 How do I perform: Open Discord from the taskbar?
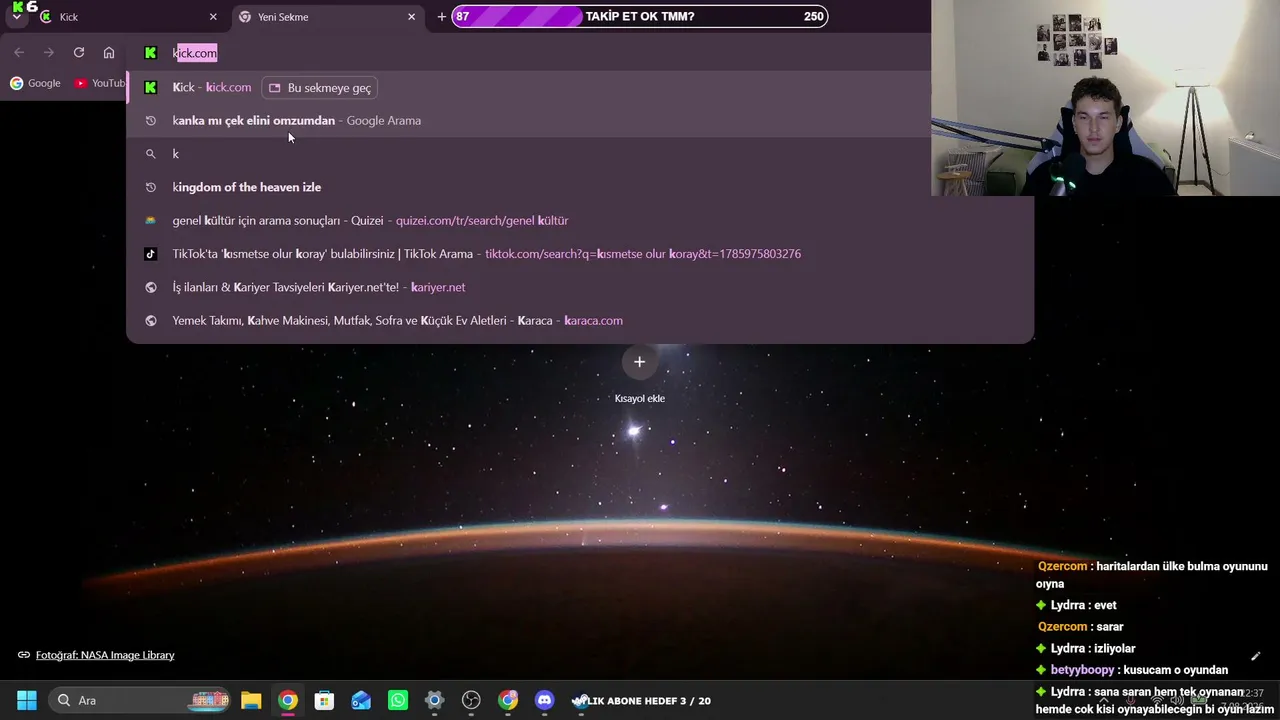coord(544,700)
